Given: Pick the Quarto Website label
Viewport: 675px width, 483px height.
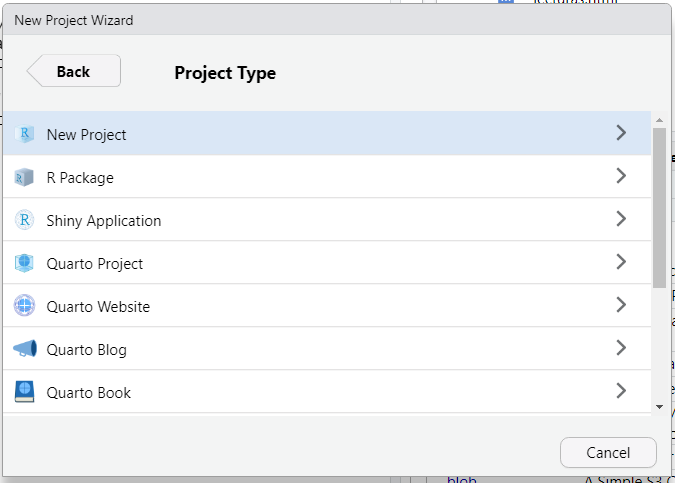Looking at the screenshot, I should [x=98, y=307].
